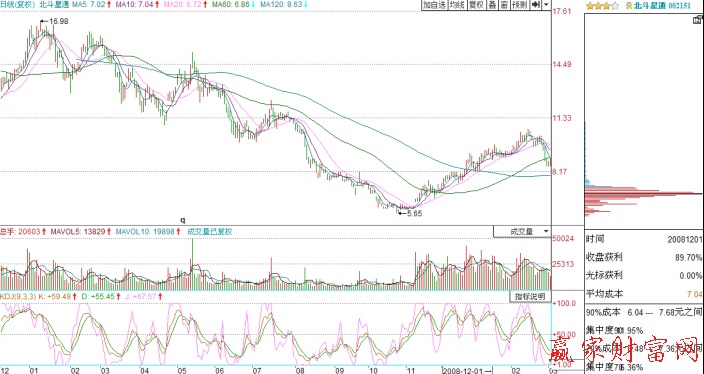Click the 平均成本 7.04 row
The width and height of the screenshot is (704, 374).
pos(644,295)
